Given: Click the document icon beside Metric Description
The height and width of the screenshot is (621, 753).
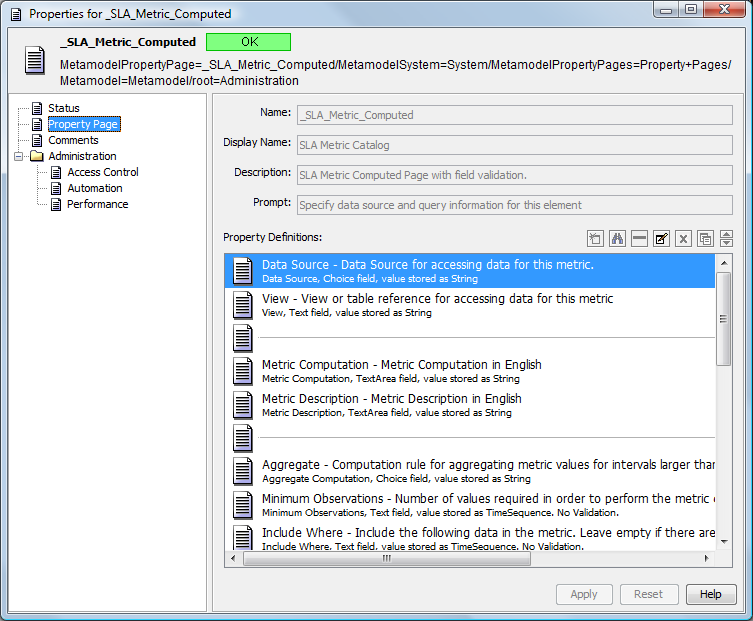Looking at the screenshot, I should coord(243,405).
